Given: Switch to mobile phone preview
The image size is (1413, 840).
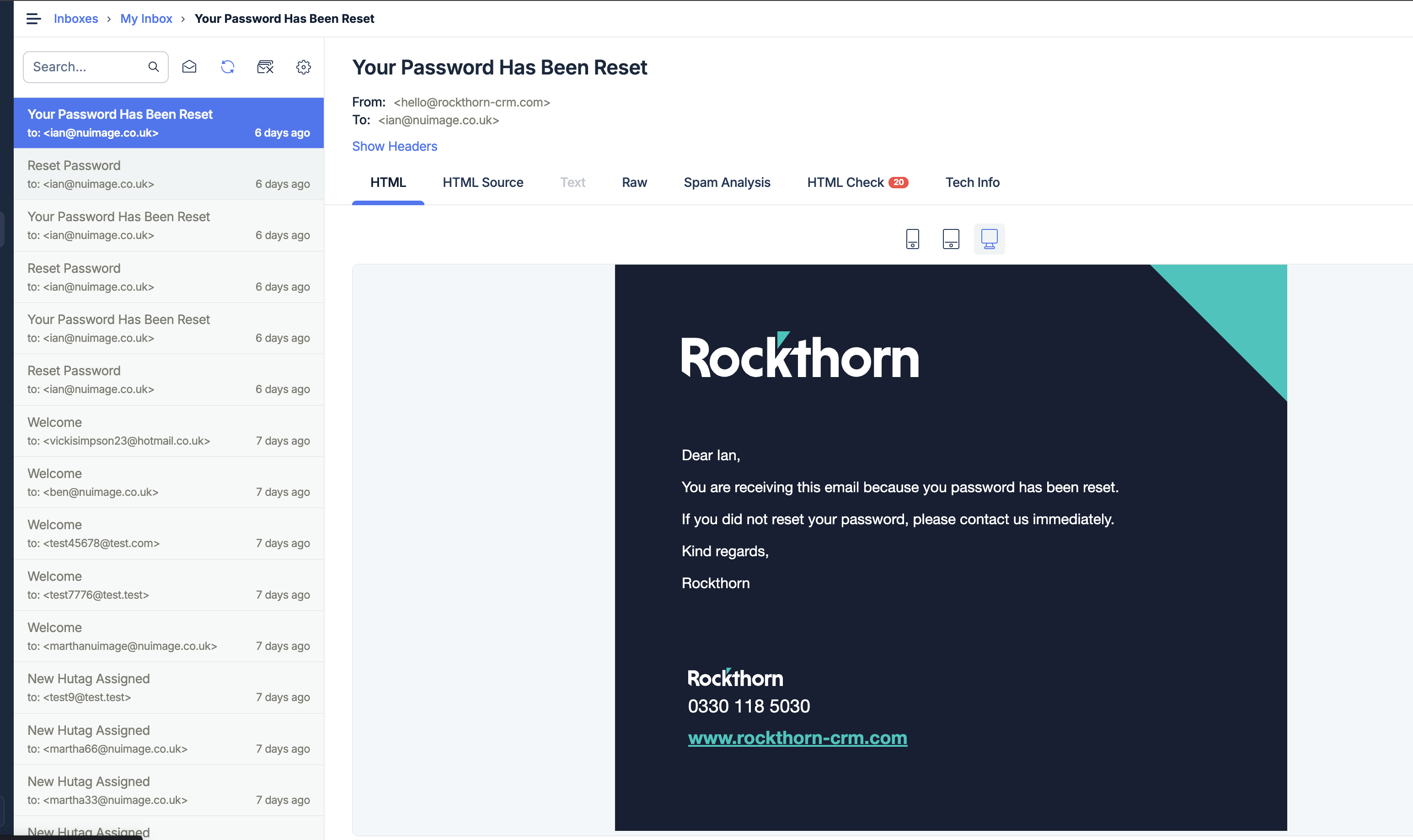Looking at the screenshot, I should 912,239.
